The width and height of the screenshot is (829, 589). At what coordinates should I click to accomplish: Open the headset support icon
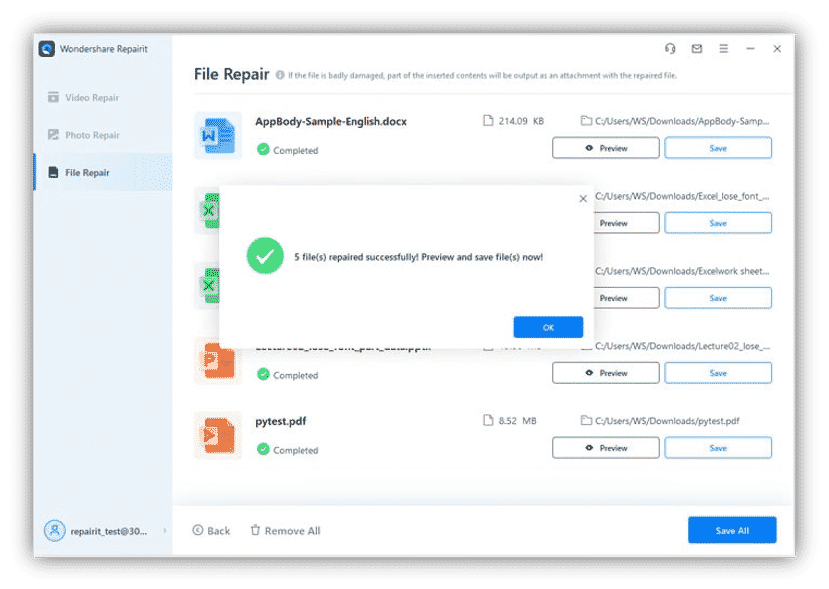(x=669, y=48)
